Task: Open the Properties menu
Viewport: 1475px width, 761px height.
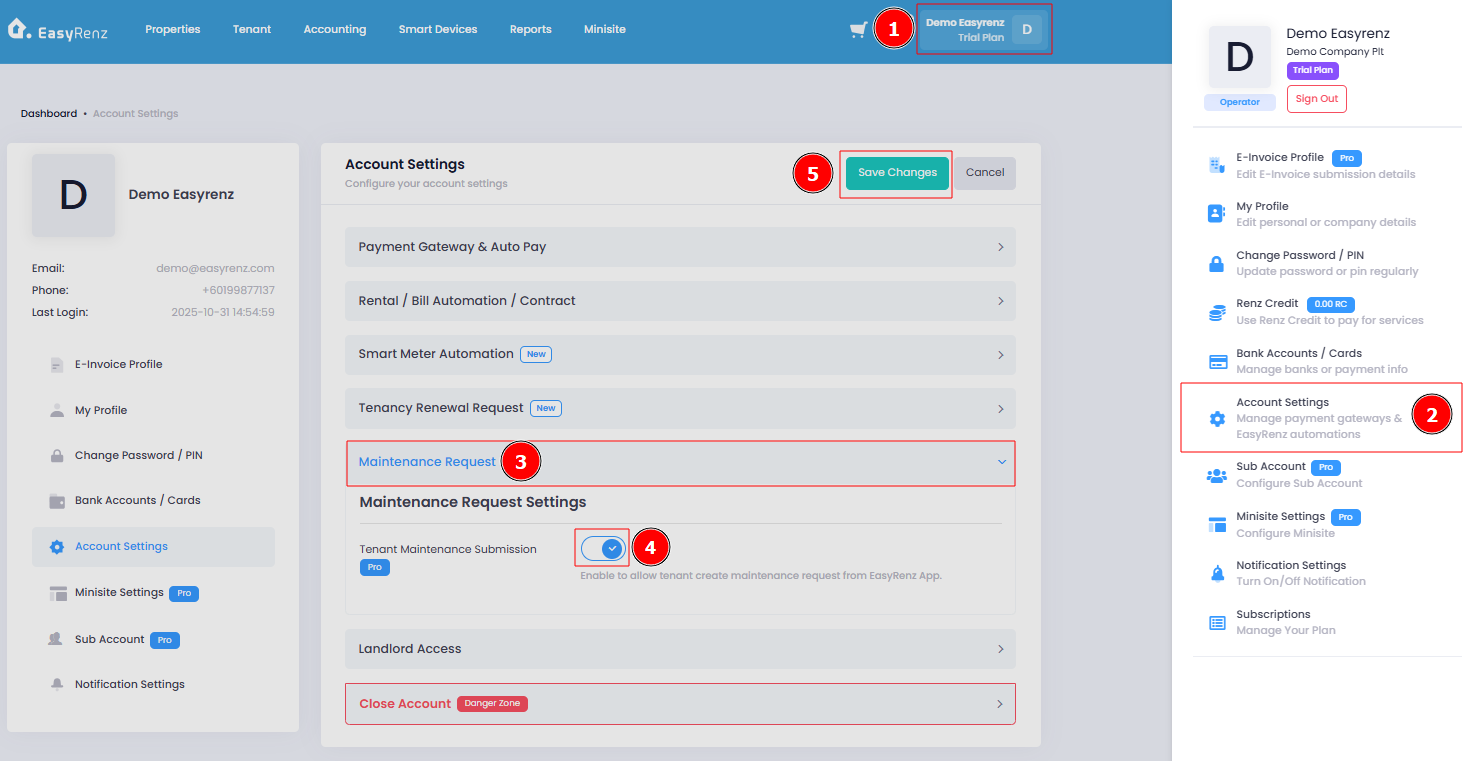Action: [173, 30]
